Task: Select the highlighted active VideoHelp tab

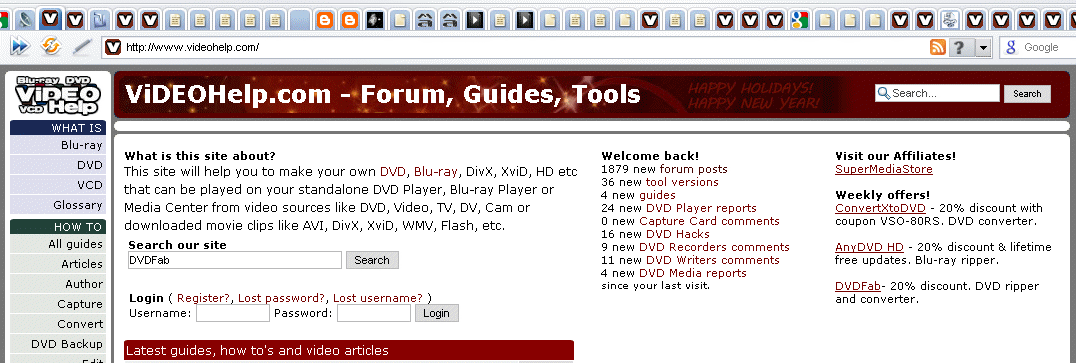Action: [x=50, y=19]
